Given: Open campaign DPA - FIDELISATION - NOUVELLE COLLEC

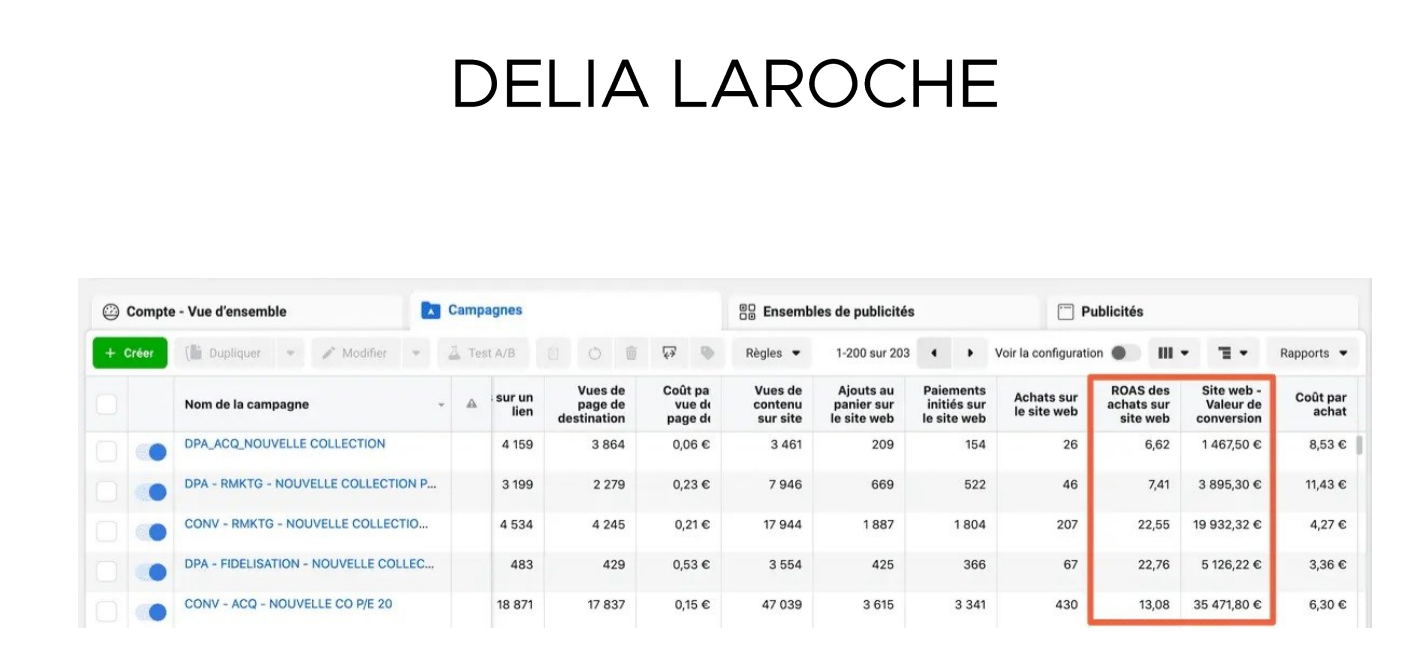Looking at the screenshot, I should click(309, 564).
